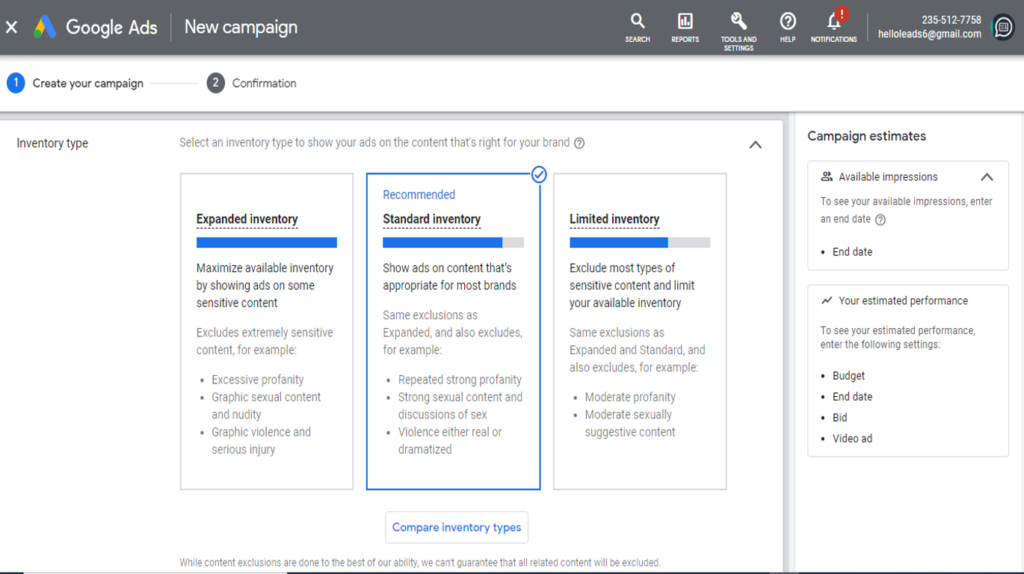
Task: Go to the Confirmation step
Action: (x=263, y=83)
